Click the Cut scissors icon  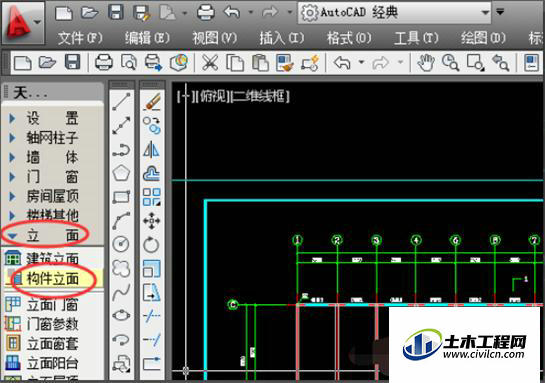(210, 63)
